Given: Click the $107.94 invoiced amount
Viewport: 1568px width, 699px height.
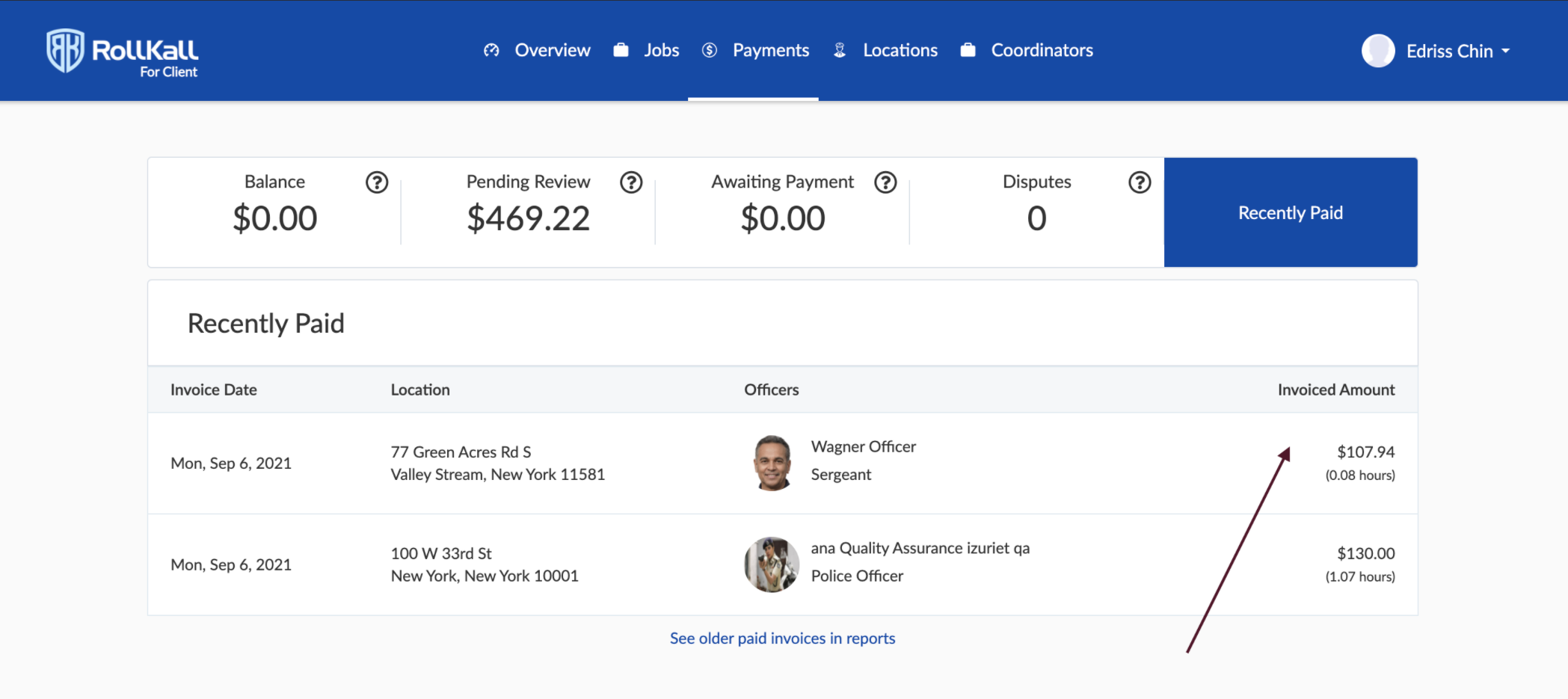Looking at the screenshot, I should pos(1366,452).
